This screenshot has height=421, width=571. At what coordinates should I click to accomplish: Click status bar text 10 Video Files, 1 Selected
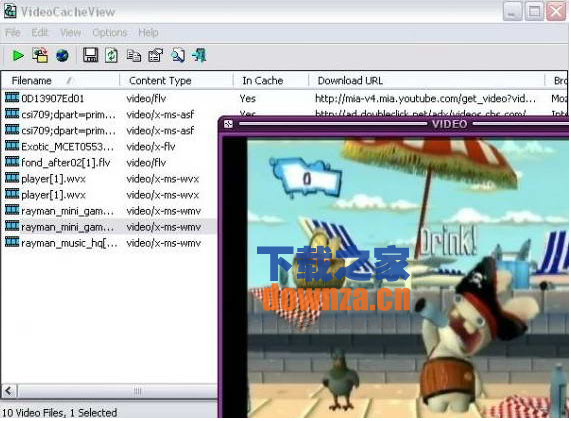[60, 413]
